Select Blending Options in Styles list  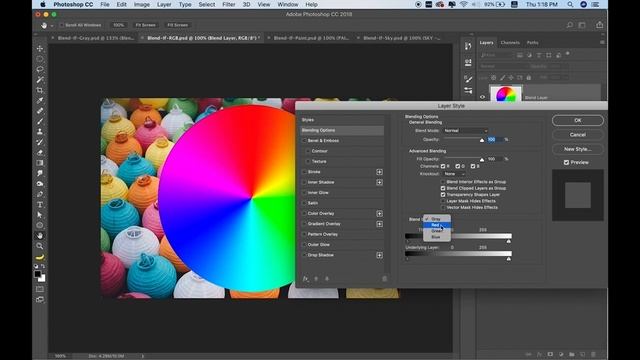click(x=342, y=130)
